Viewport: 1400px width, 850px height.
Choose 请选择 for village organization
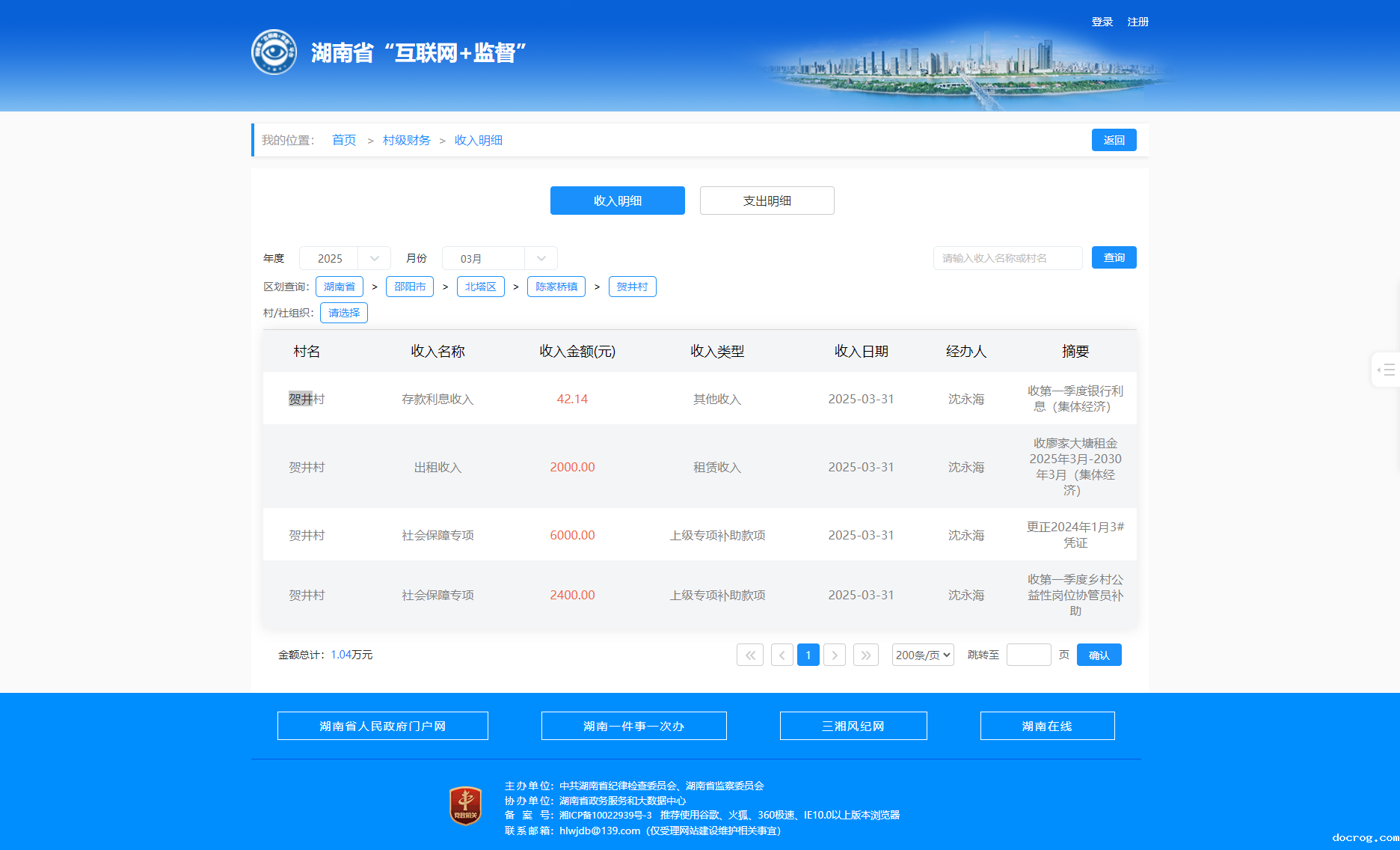tap(344, 313)
